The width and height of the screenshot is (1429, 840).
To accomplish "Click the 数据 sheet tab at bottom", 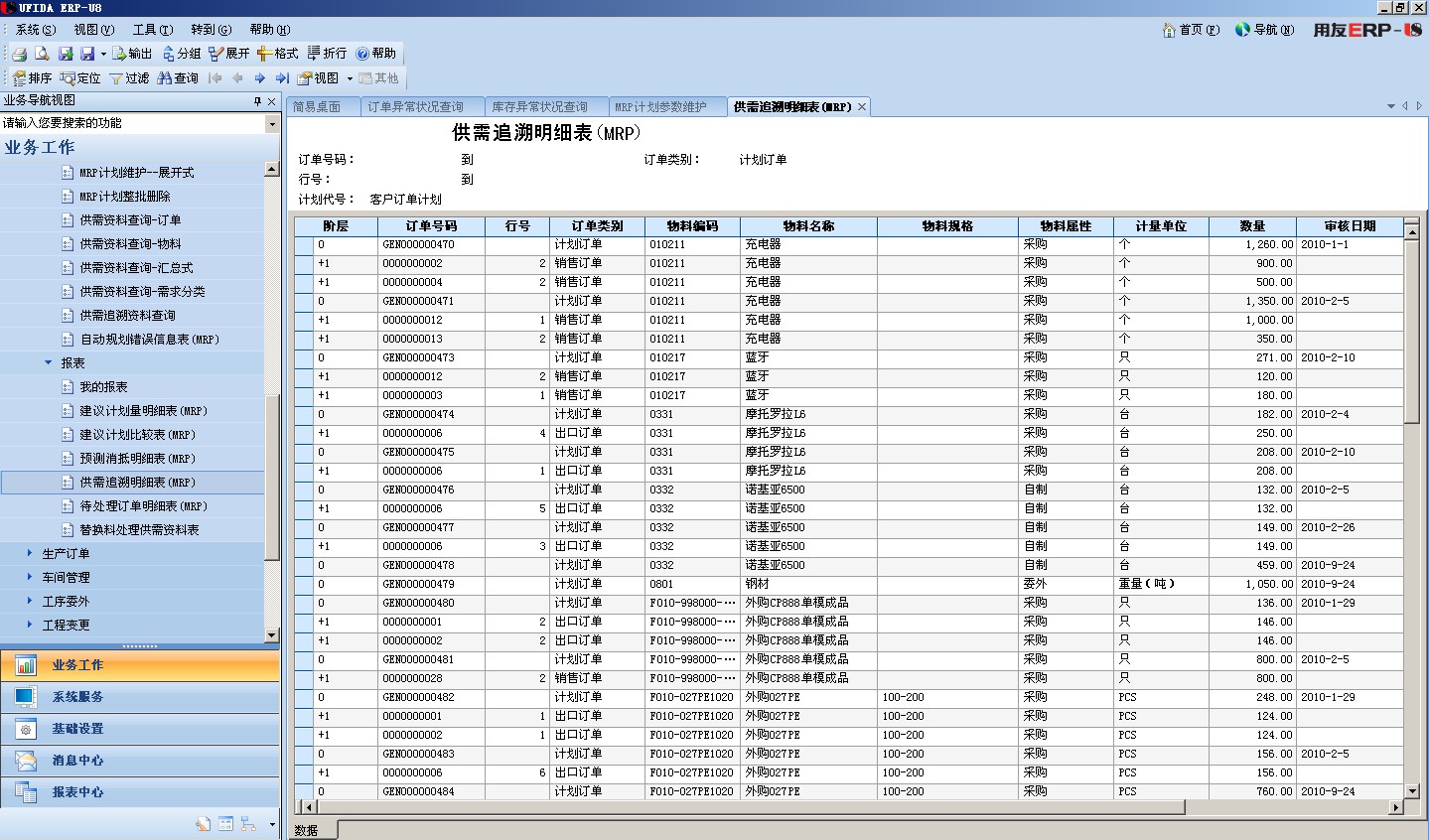I will tap(307, 830).
